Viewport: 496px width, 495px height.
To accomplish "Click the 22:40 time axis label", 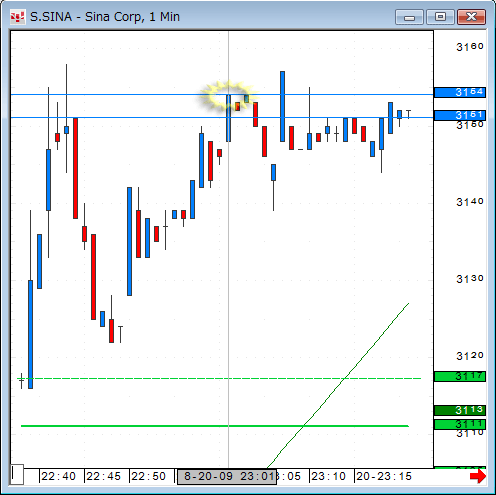I will click(x=58, y=476).
